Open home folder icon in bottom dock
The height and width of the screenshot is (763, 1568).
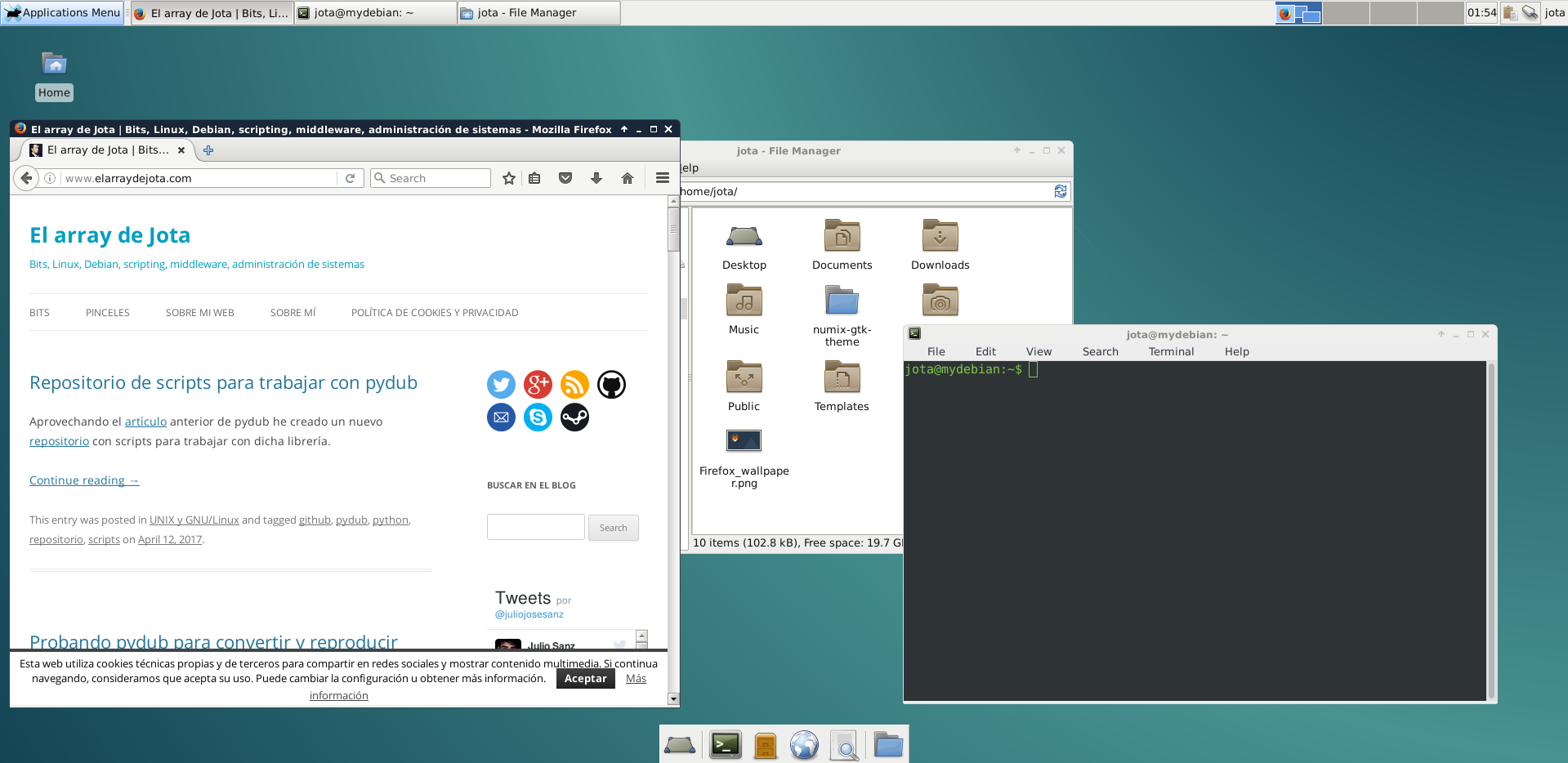pyautogui.click(x=888, y=745)
